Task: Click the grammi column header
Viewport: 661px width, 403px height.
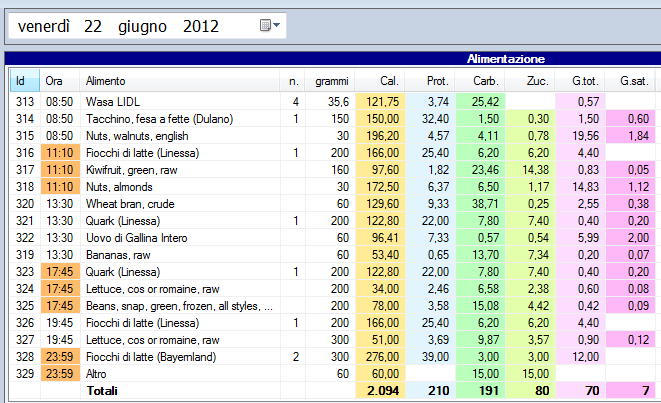Action: (x=330, y=81)
